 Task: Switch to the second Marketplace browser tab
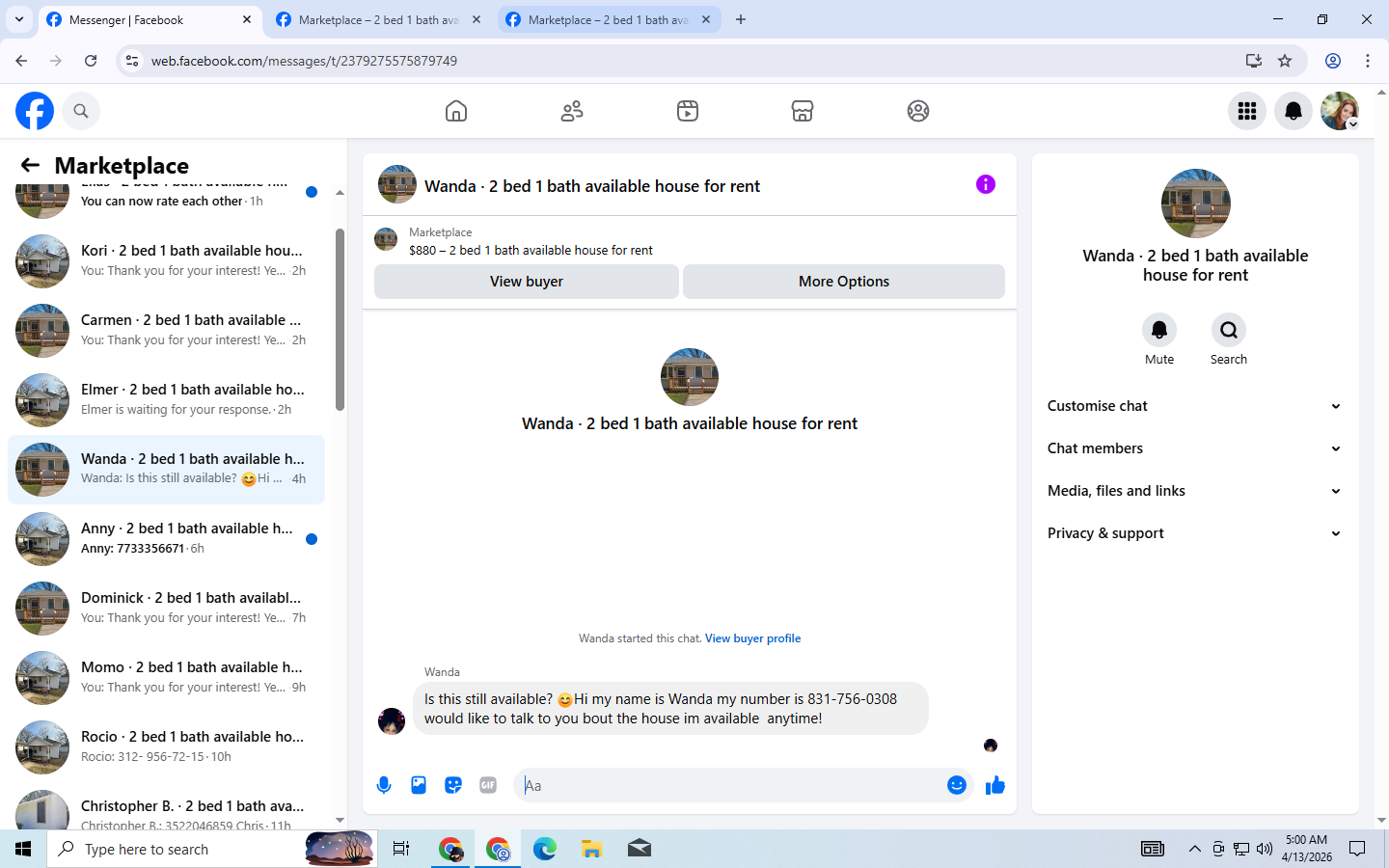(x=379, y=20)
